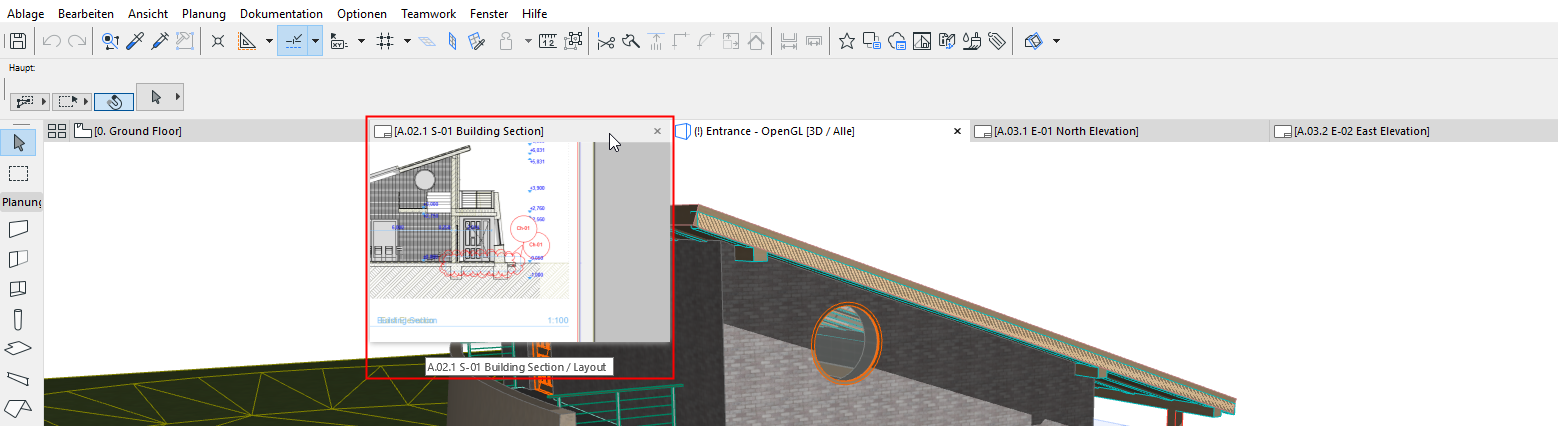The image size is (1558, 426).
Task: Select the Inject Parameters syringe icon
Action: tap(160, 41)
